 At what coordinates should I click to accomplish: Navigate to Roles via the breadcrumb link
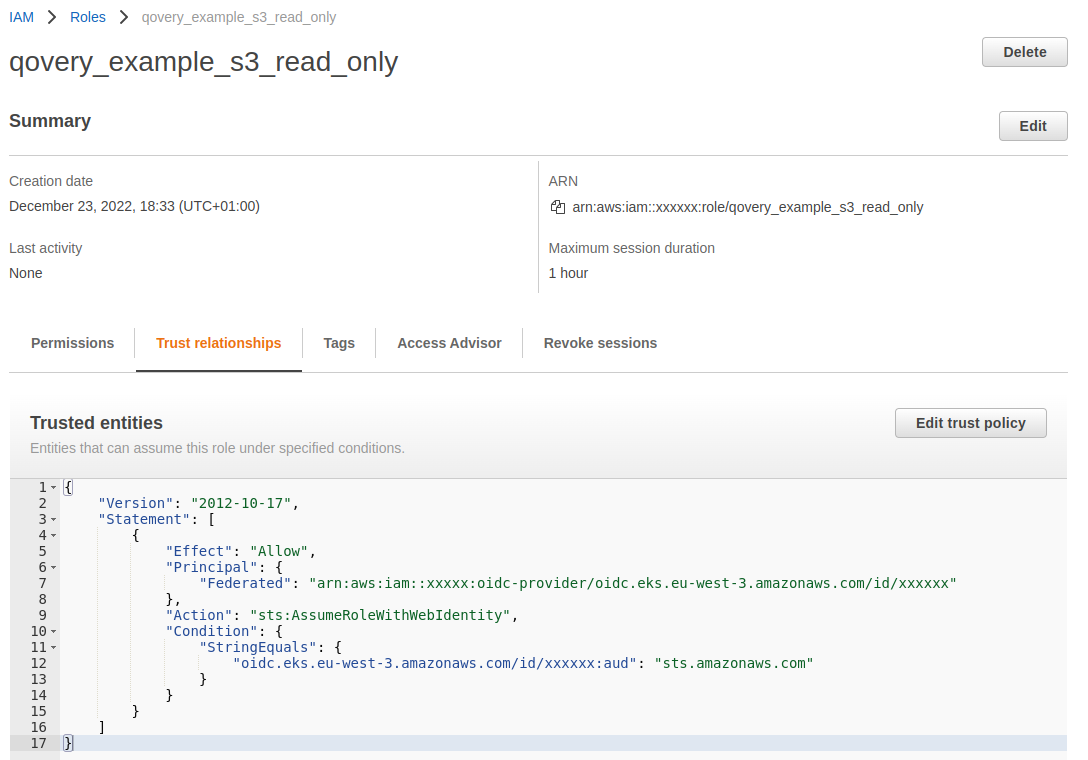(x=87, y=17)
